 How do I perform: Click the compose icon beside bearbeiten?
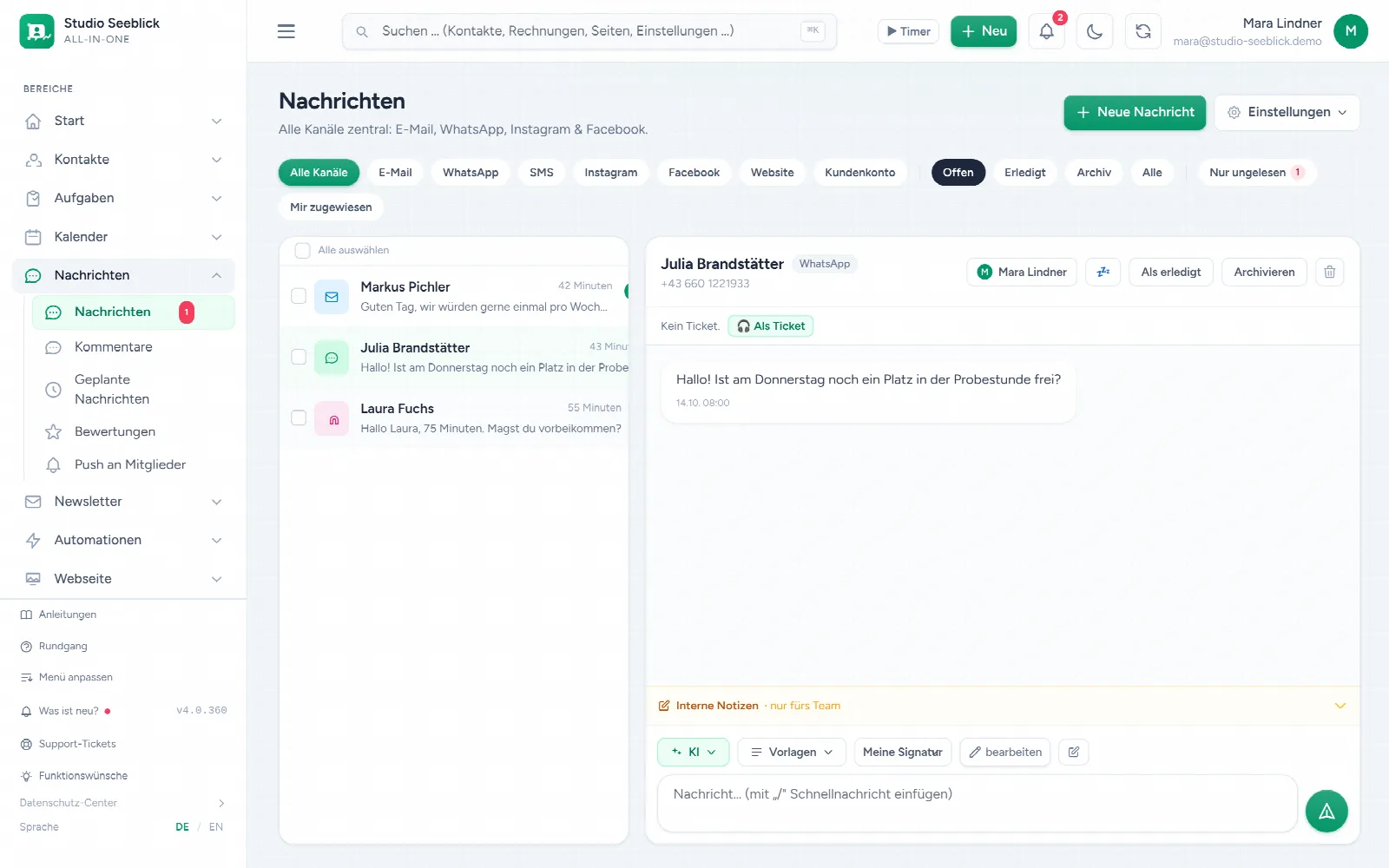(x=1074, y=752)
